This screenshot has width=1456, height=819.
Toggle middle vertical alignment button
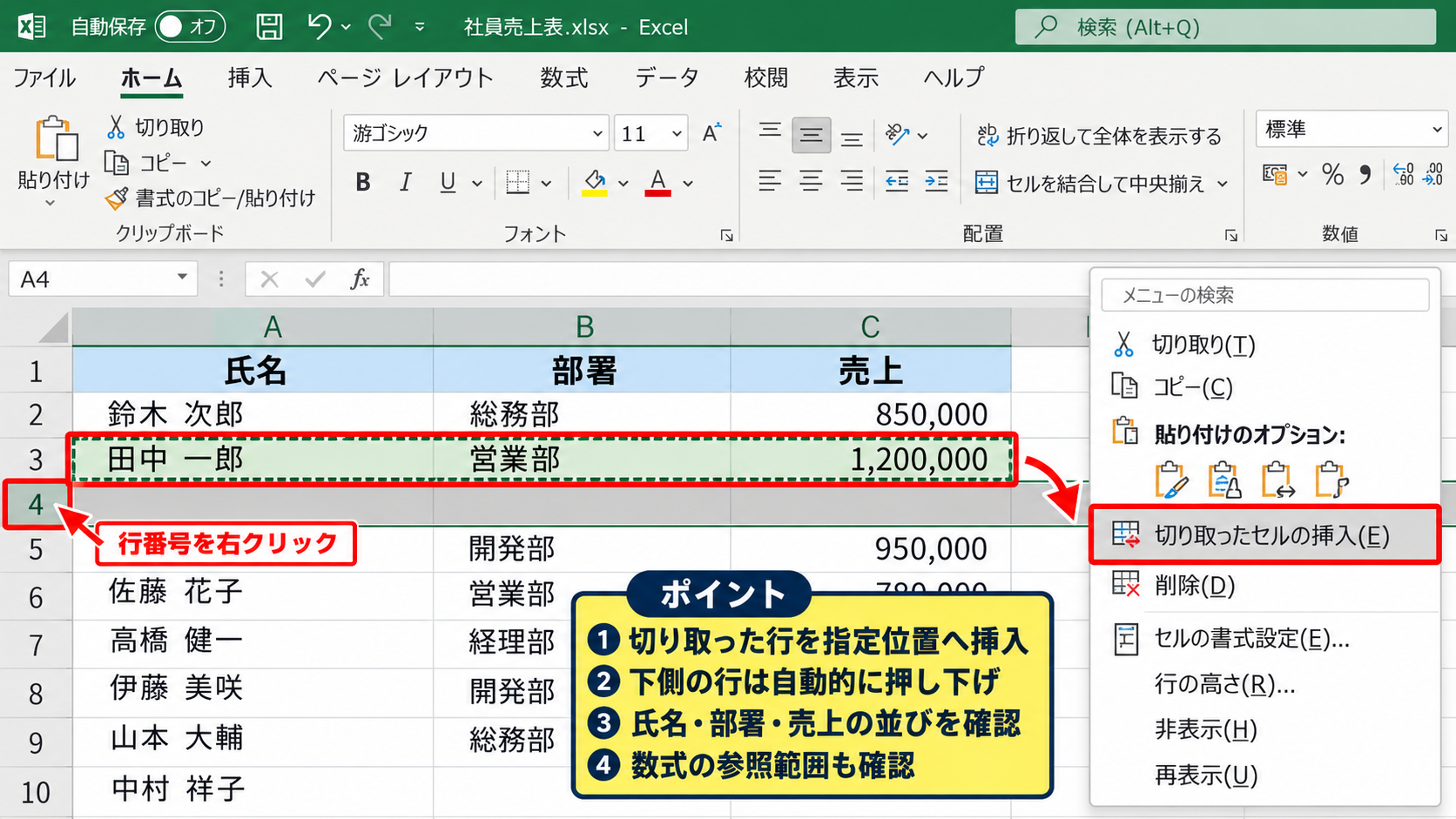click(x=811, y=135)
